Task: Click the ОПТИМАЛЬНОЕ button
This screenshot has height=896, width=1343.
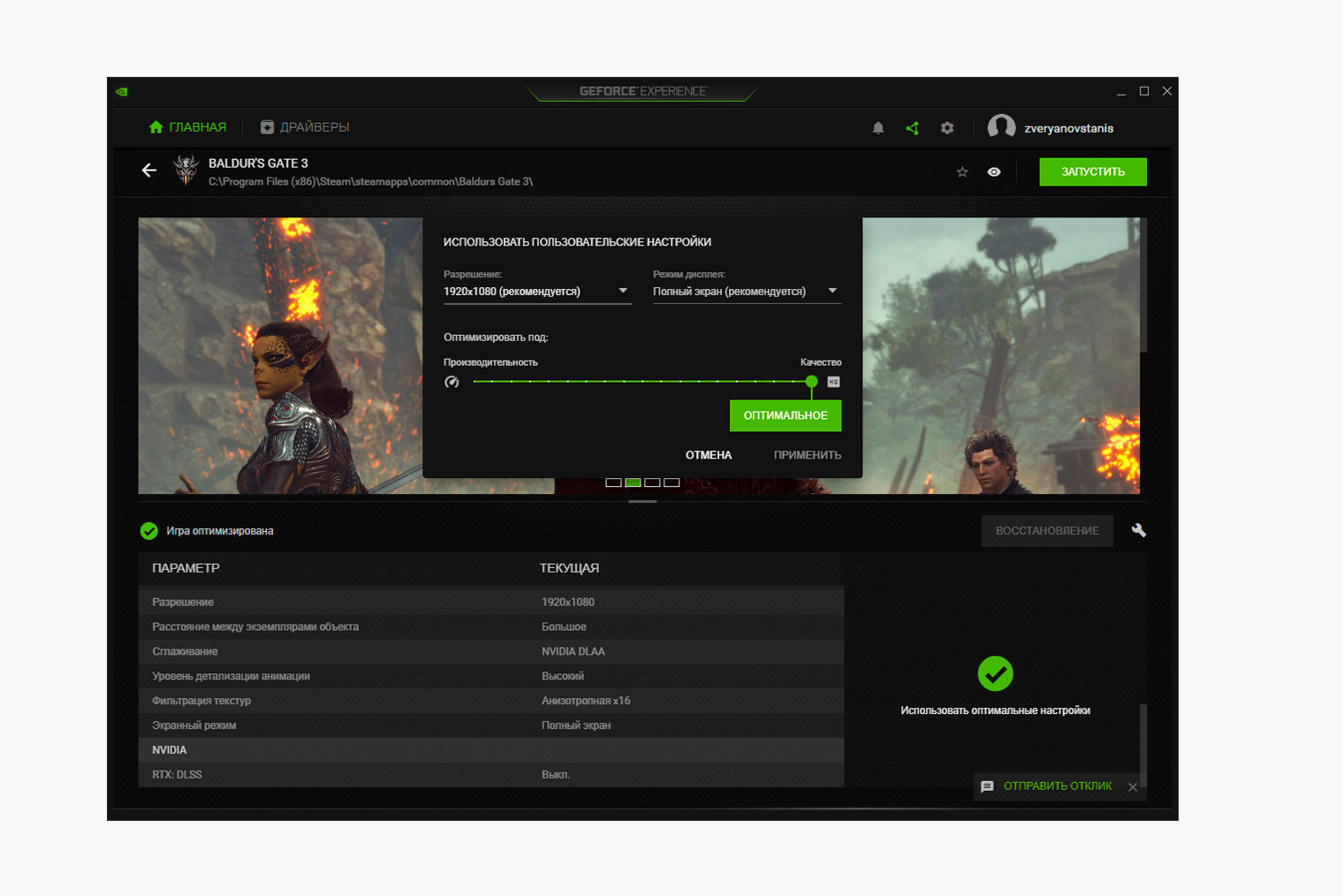Action: tap(785, 415)
